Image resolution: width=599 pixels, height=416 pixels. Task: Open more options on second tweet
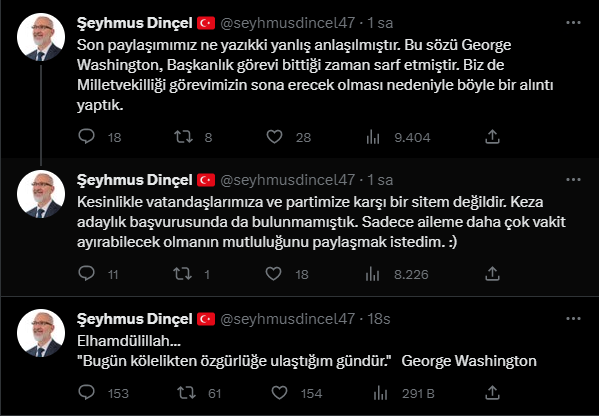[573, 180]
